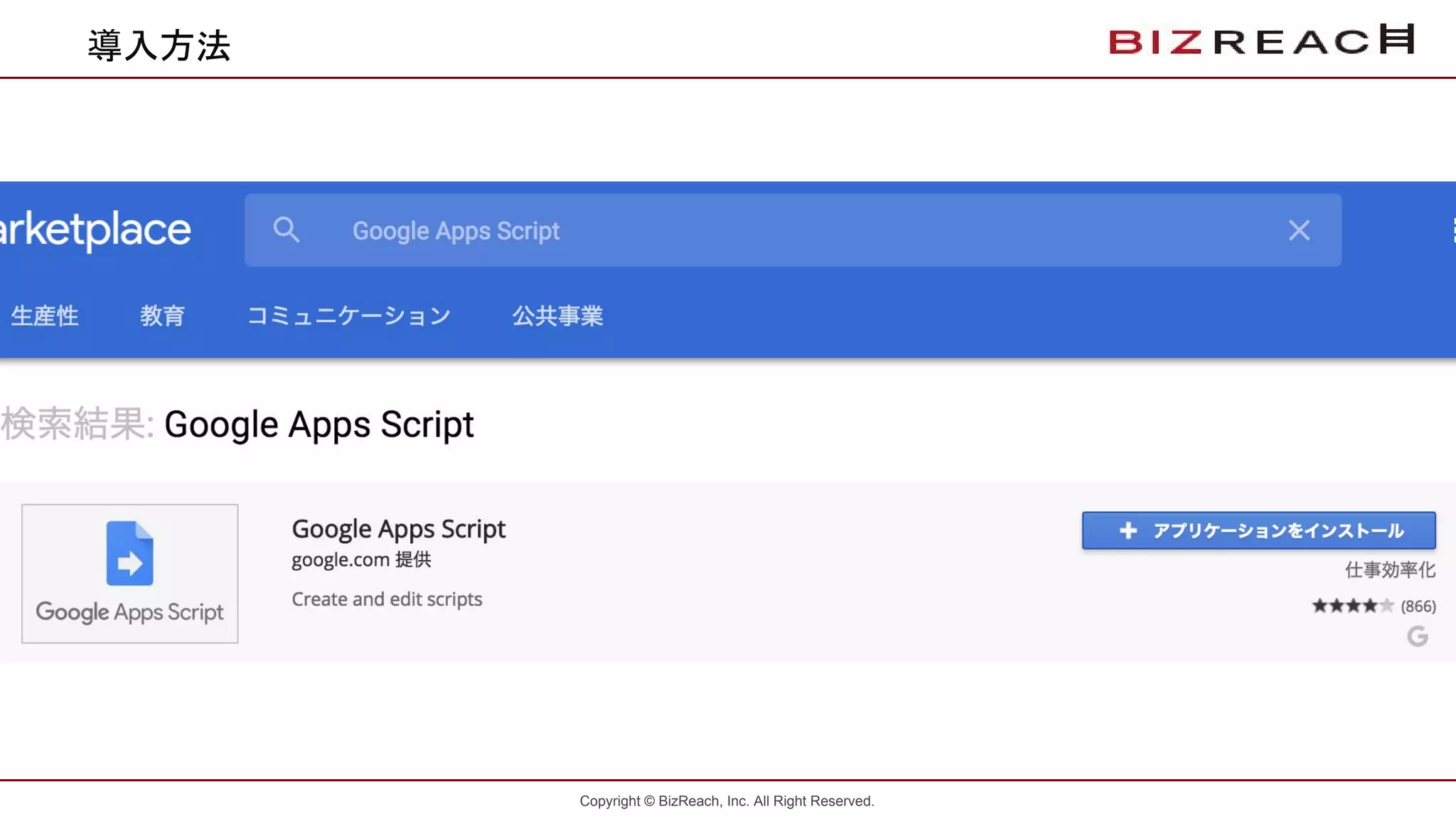
Task: Open the 教育 category tab
Action: tap(162, 316)
